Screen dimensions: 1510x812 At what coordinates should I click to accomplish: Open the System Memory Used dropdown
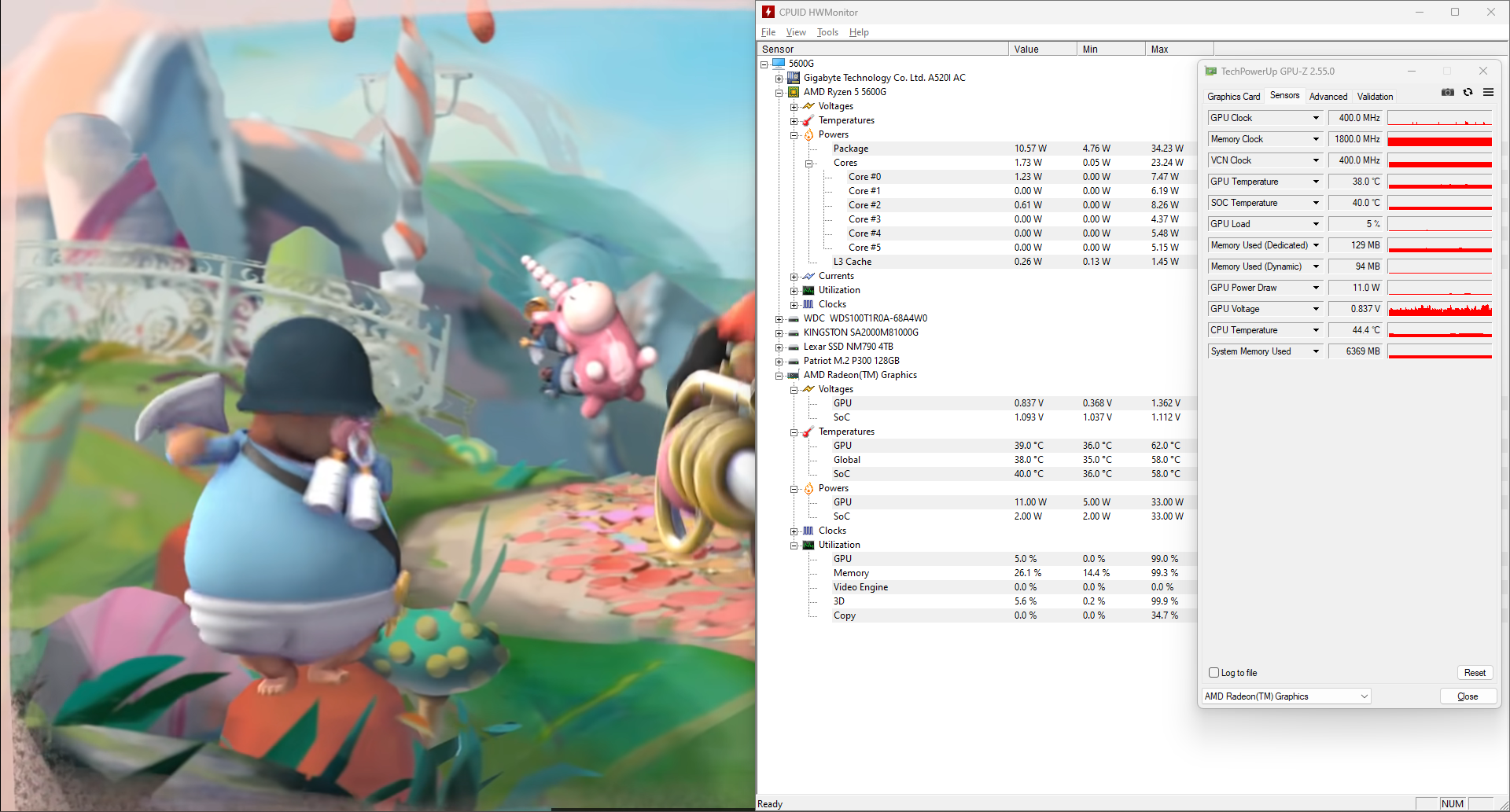[x=1316, y=351]
